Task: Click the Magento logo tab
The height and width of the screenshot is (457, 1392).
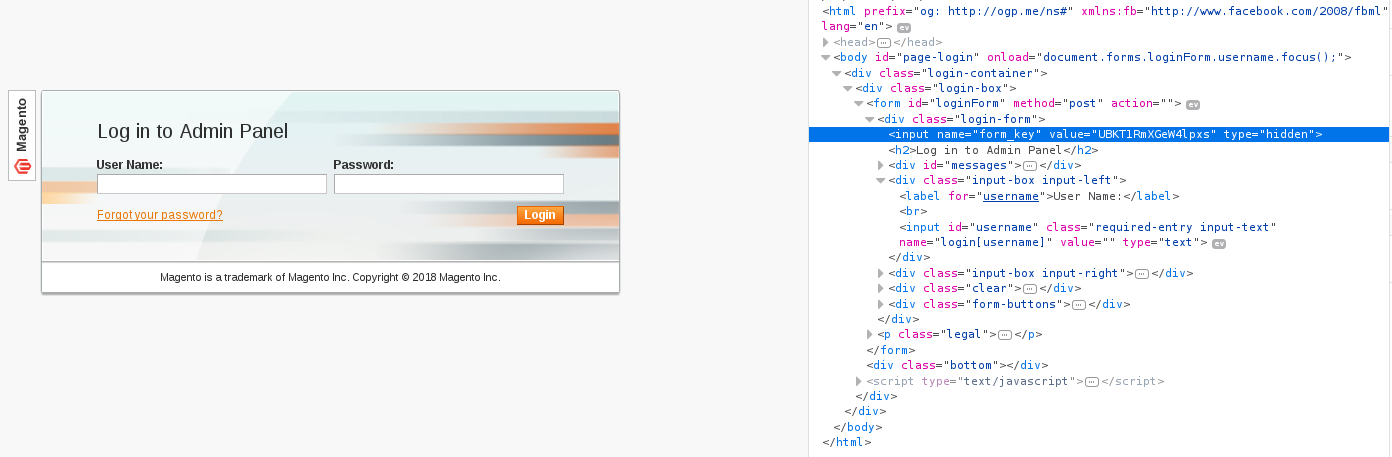Action: coord(22,135)
